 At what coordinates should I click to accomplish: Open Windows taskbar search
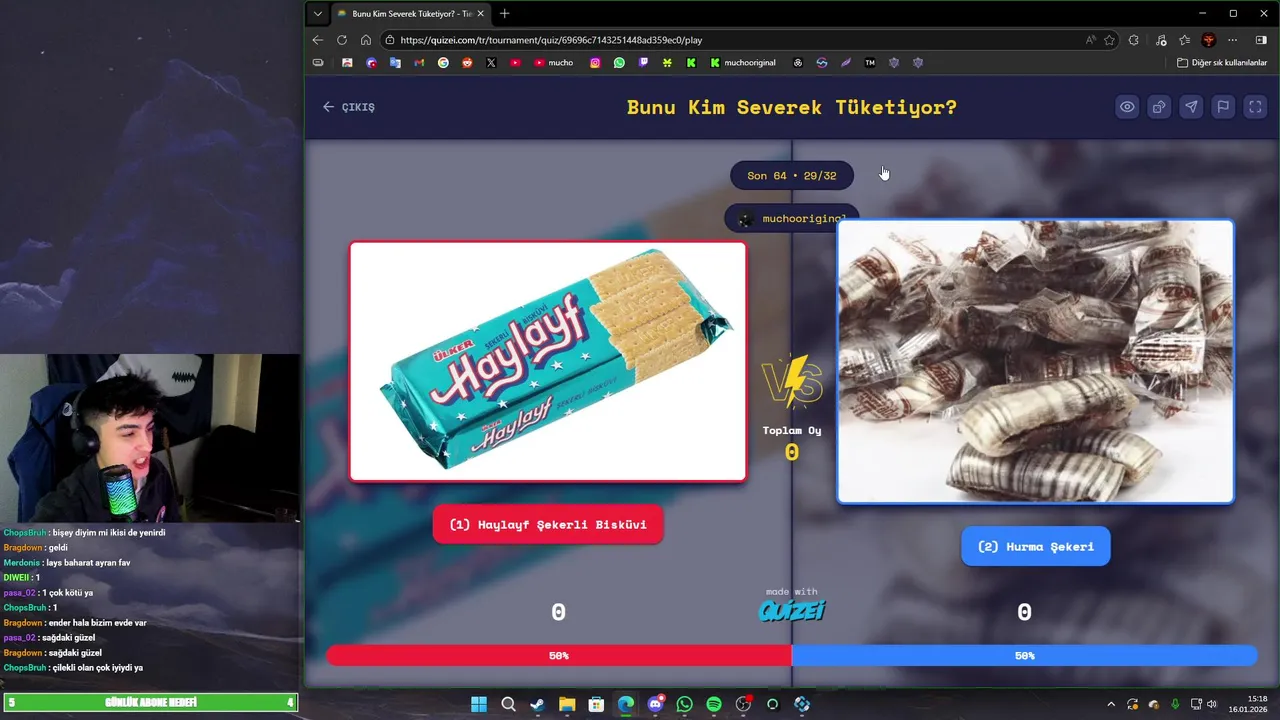508,704
